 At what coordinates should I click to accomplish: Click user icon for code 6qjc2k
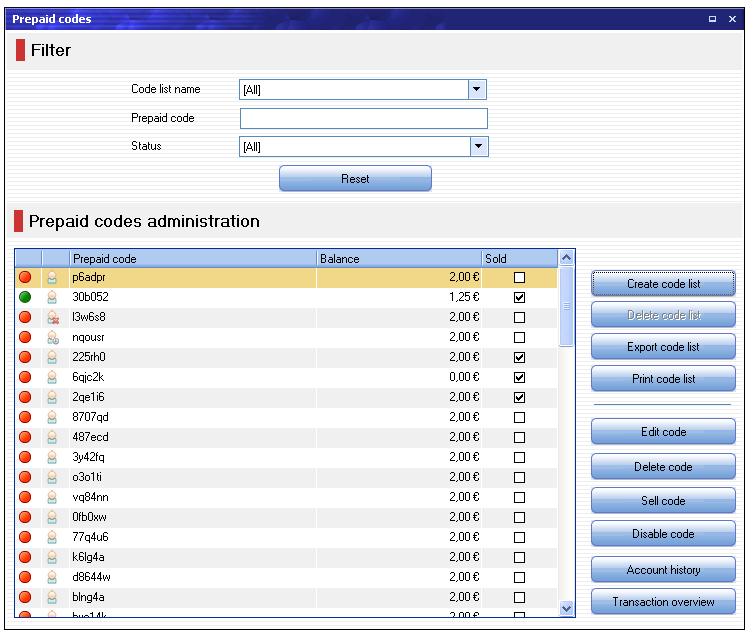tap(52, 378)
